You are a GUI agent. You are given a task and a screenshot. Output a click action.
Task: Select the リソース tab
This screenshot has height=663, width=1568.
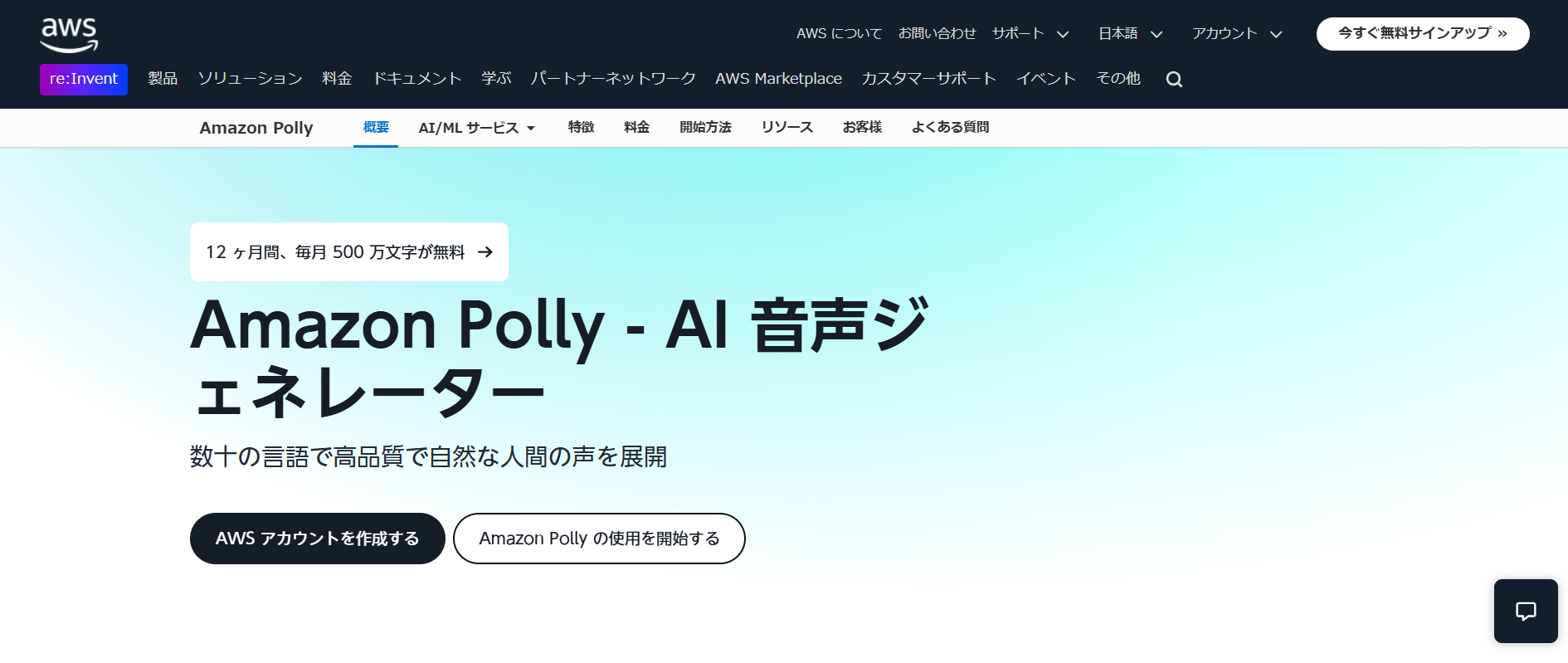[787, 127]
